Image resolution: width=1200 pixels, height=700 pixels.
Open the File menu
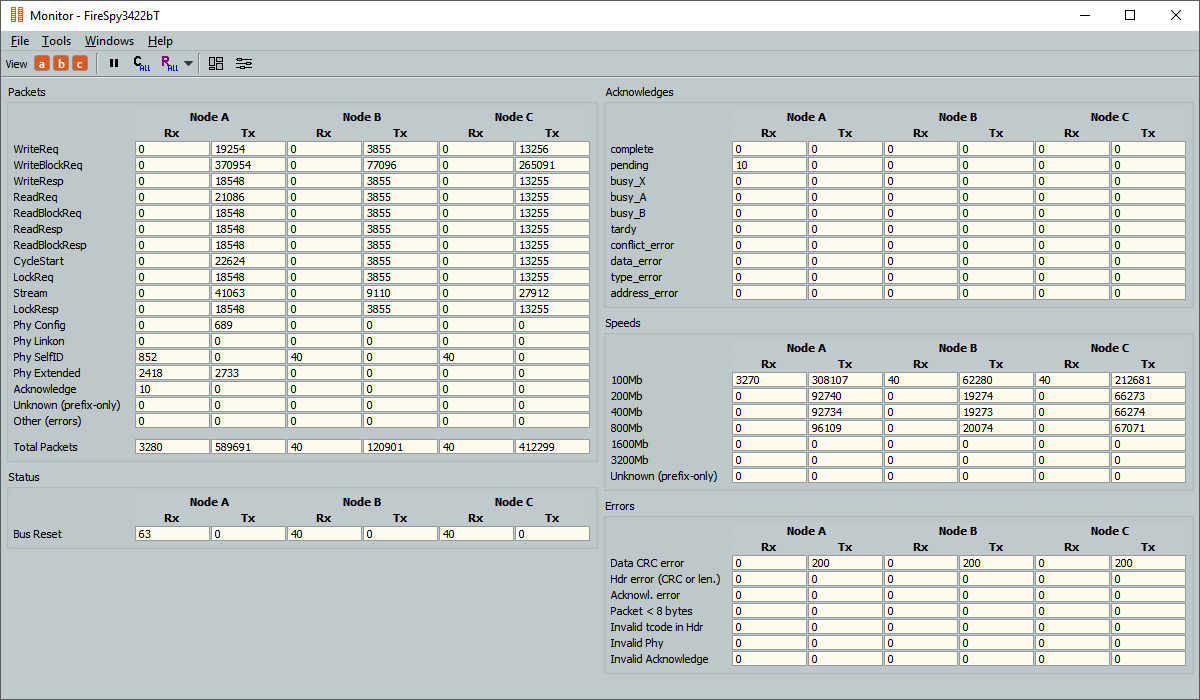[20, 41]
